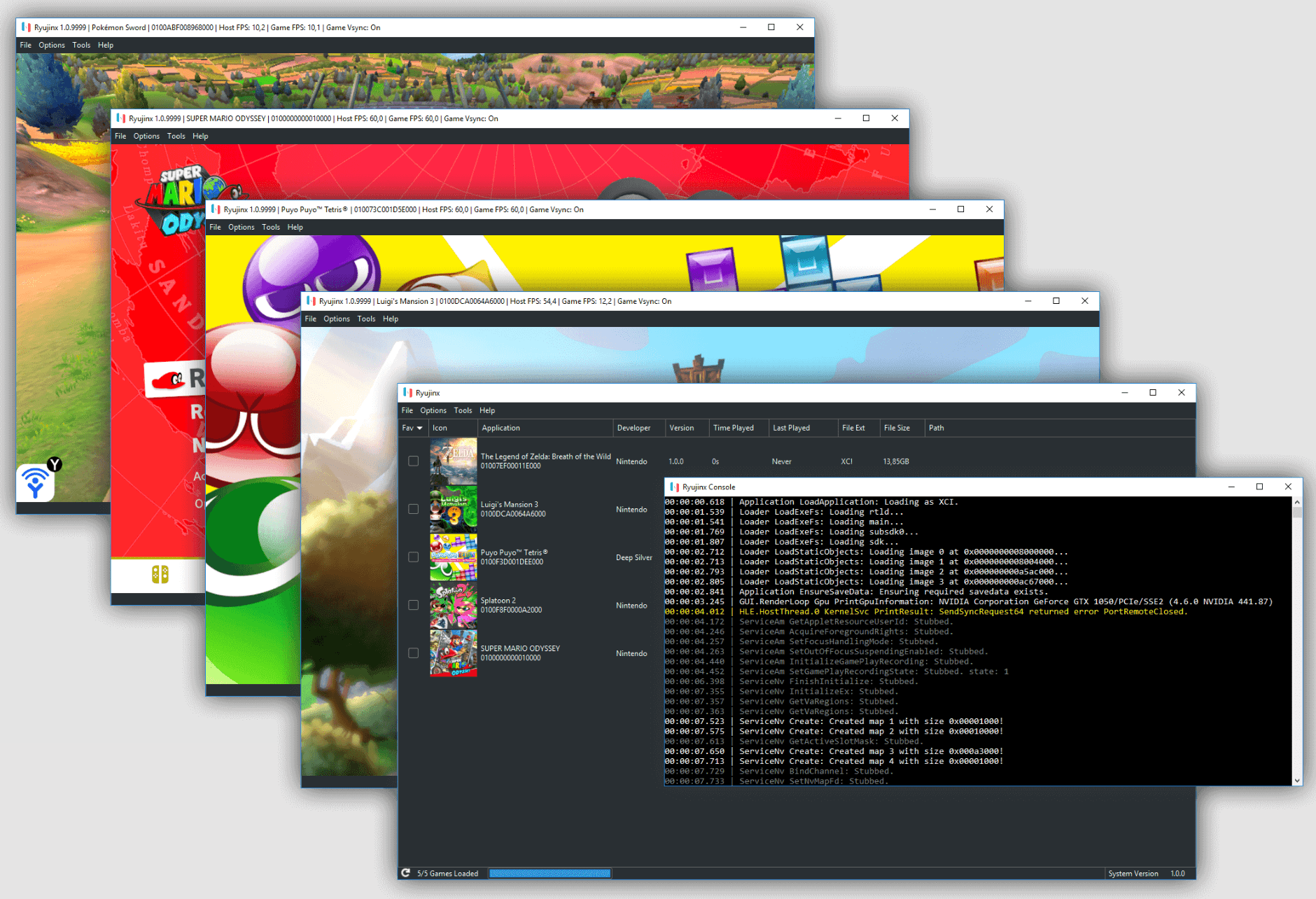Toggle favorite checkbox for SUPER MARIO ODYSSEY

click(x=414, y=653)
